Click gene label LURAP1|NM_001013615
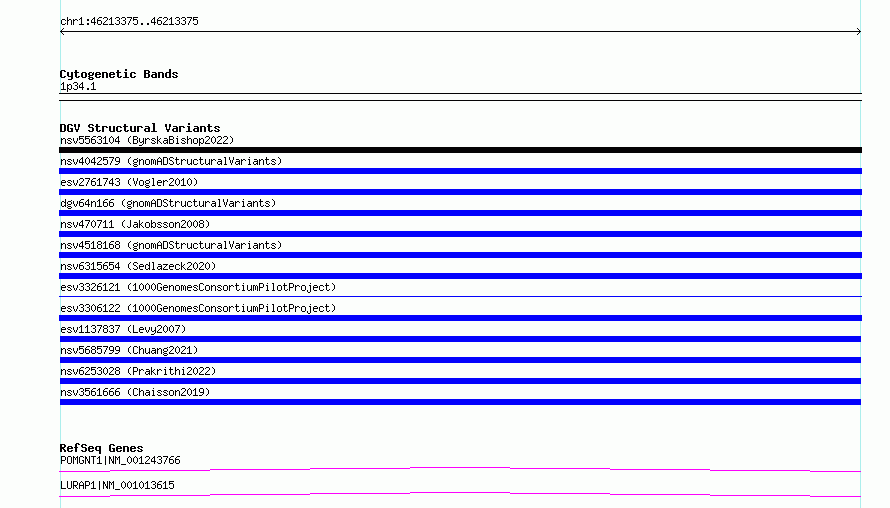890x508 pixels. (117, 485)
